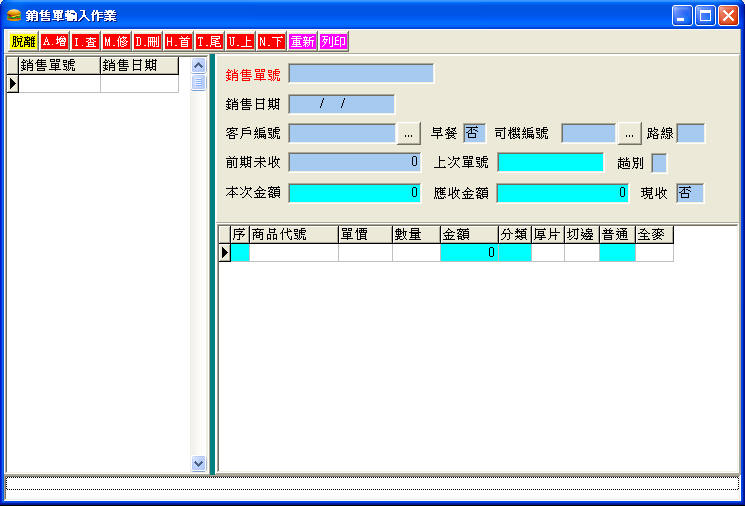
Task: Click the cyan 應收金額 field
Action: 563,193
